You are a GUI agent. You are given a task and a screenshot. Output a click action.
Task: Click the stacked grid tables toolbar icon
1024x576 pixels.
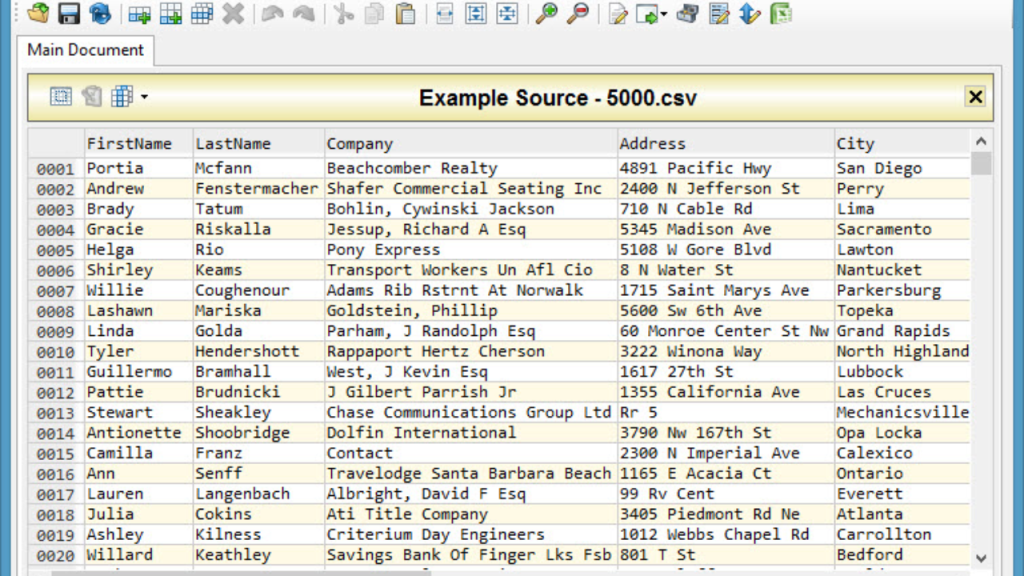202,14
